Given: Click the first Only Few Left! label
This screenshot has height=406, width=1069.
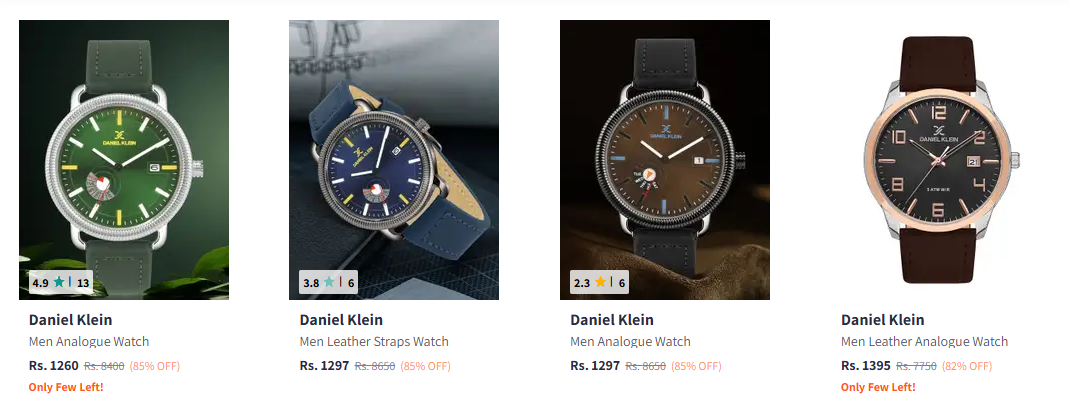Looking at the screenshot, I should pyautogui.click(x=66, y=387).
